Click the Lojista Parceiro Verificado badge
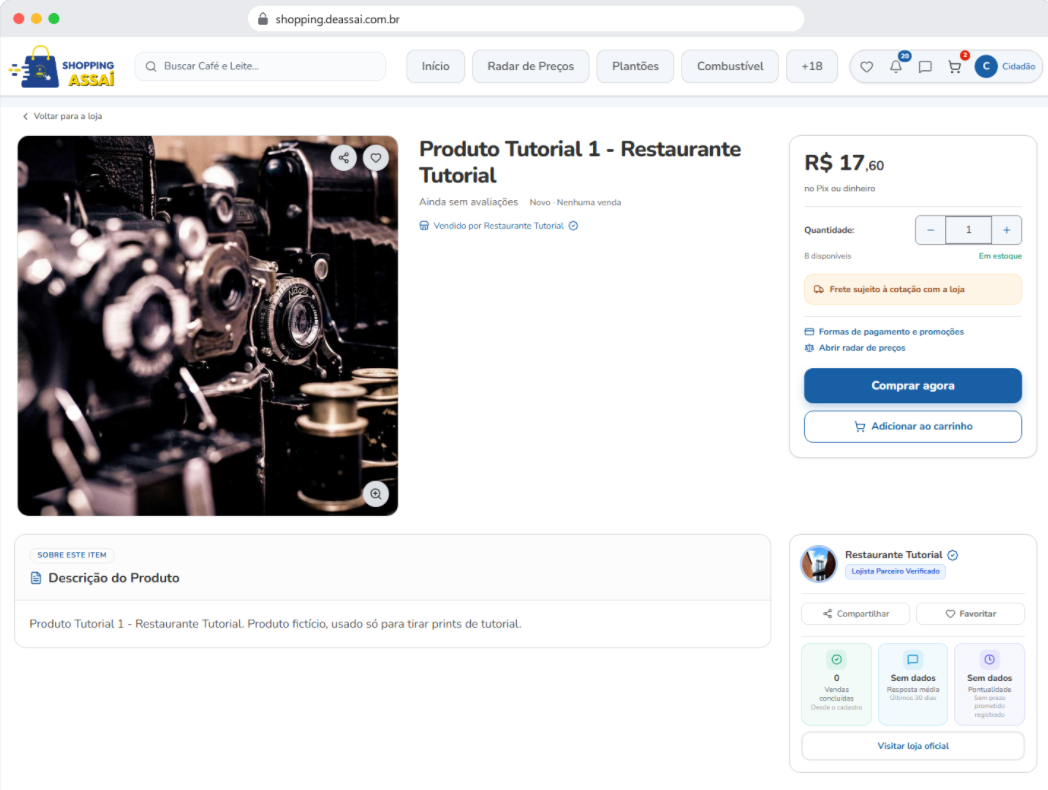The height and width of the screenshot is (790, 1048). (896, 571)
